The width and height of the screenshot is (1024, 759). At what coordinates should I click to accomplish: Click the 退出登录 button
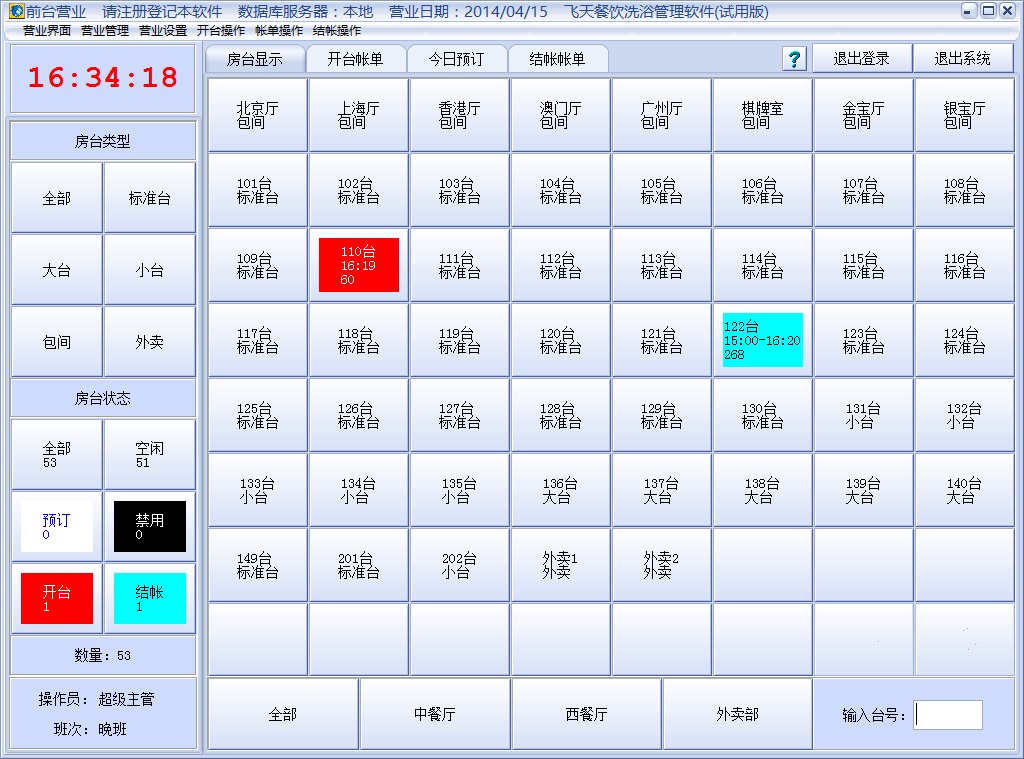pos(861,59)
